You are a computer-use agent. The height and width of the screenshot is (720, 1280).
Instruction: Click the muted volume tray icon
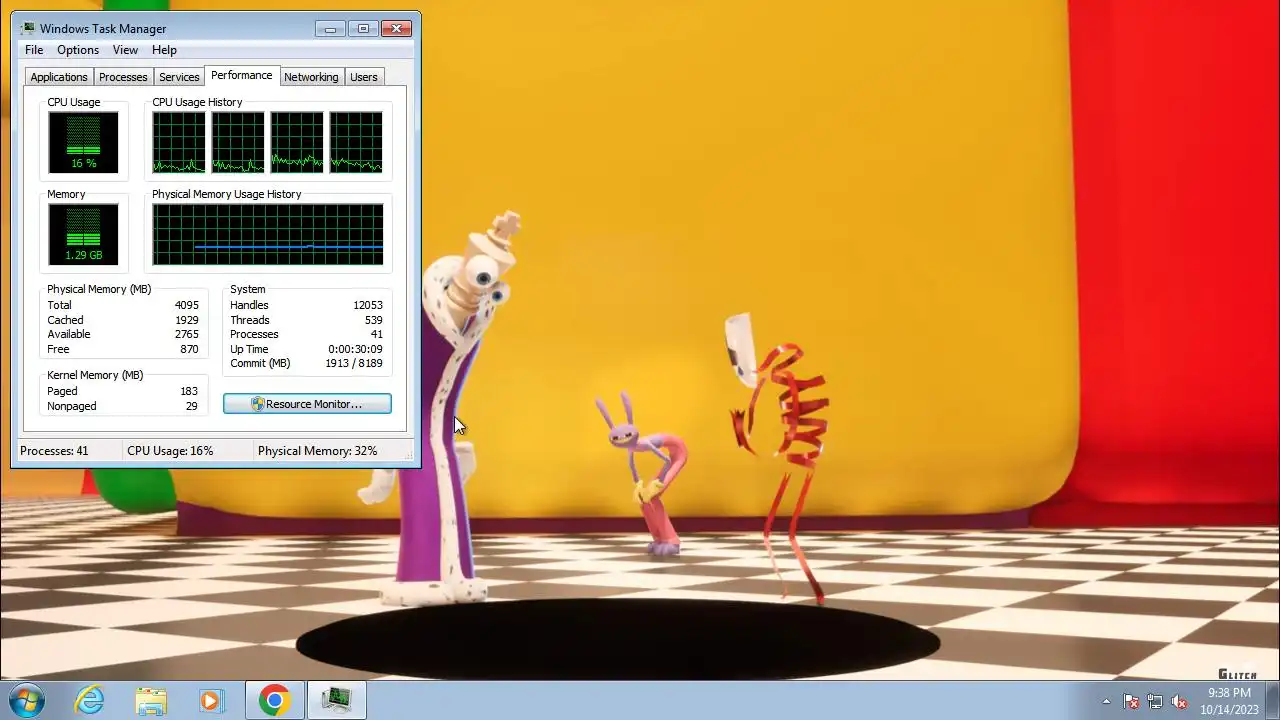coord(1179,701)
